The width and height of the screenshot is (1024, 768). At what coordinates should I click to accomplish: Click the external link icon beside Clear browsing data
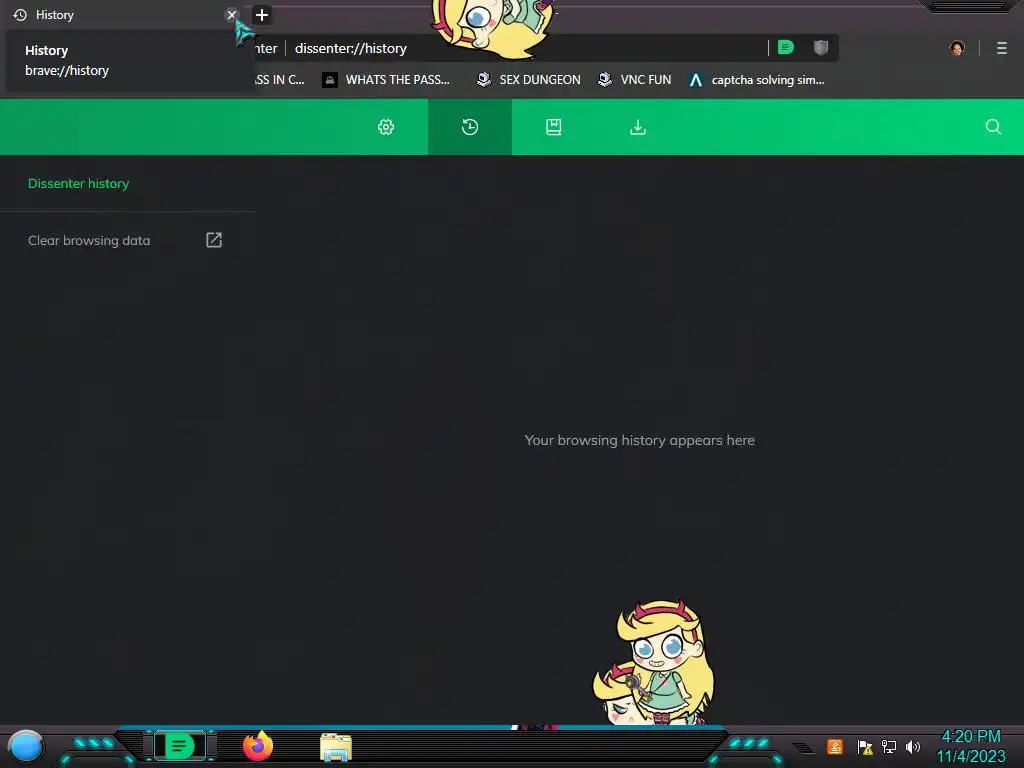click(214, 240)
